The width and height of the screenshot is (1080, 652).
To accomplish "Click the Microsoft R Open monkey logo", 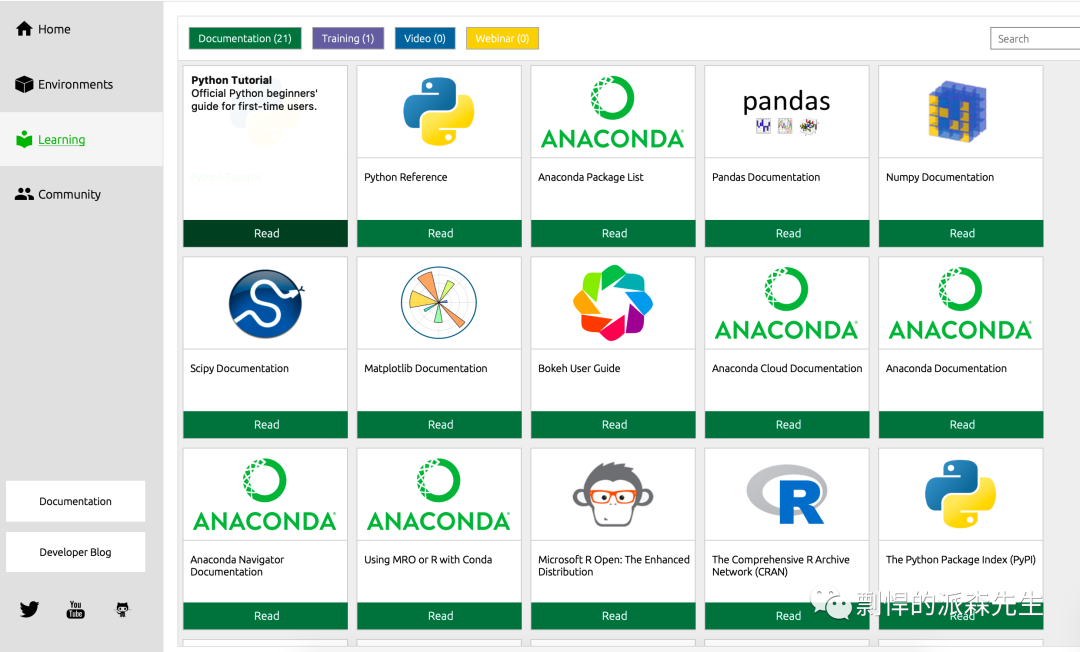I will [612, 494].
